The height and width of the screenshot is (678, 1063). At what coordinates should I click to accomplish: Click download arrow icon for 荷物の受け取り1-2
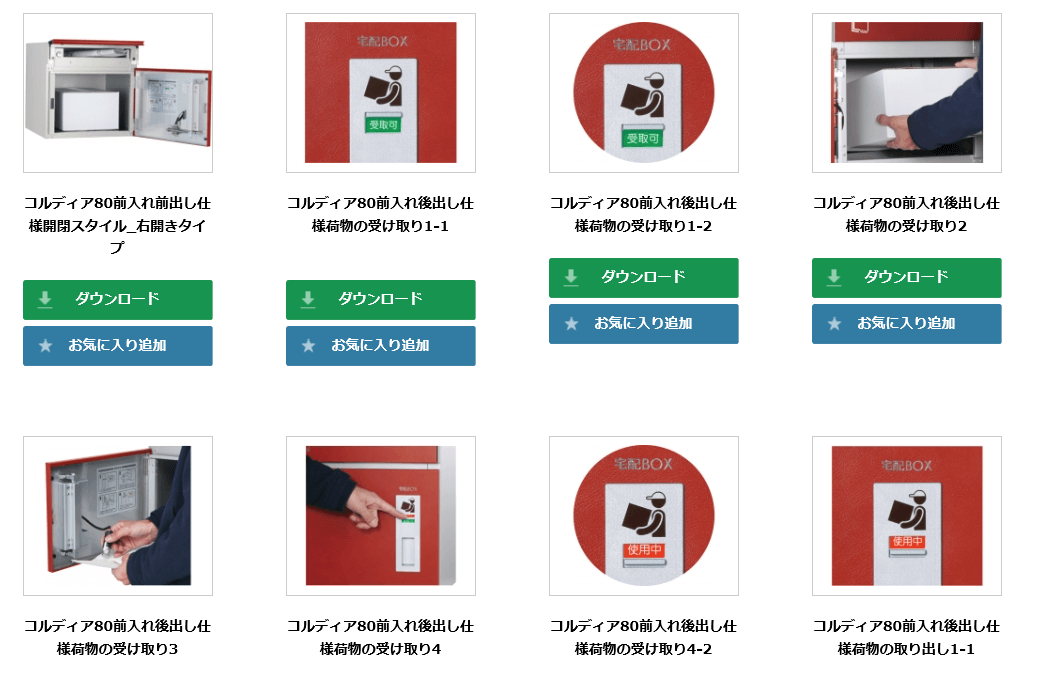click(x=571, y=277)
